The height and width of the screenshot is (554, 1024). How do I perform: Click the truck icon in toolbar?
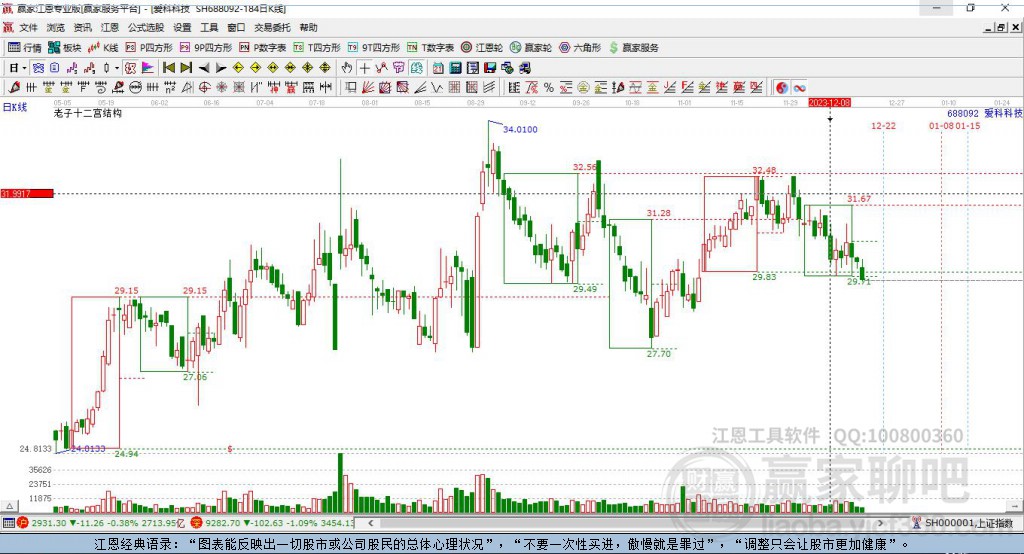click(x=524, y=68)
